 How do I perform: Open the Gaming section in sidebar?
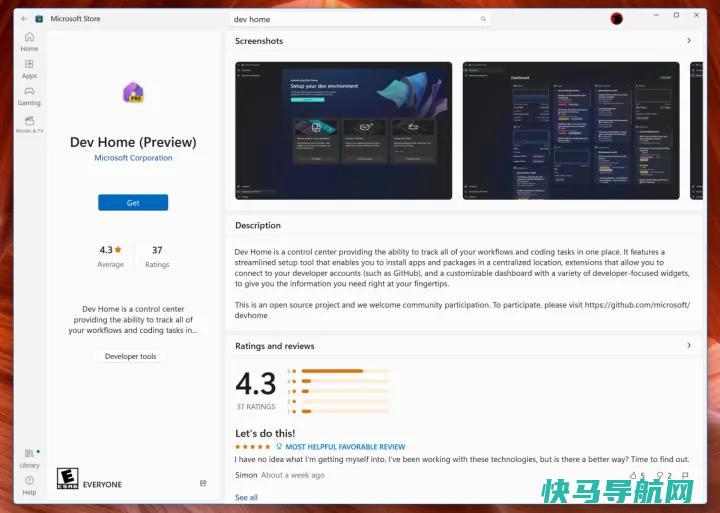click(29, 96)
